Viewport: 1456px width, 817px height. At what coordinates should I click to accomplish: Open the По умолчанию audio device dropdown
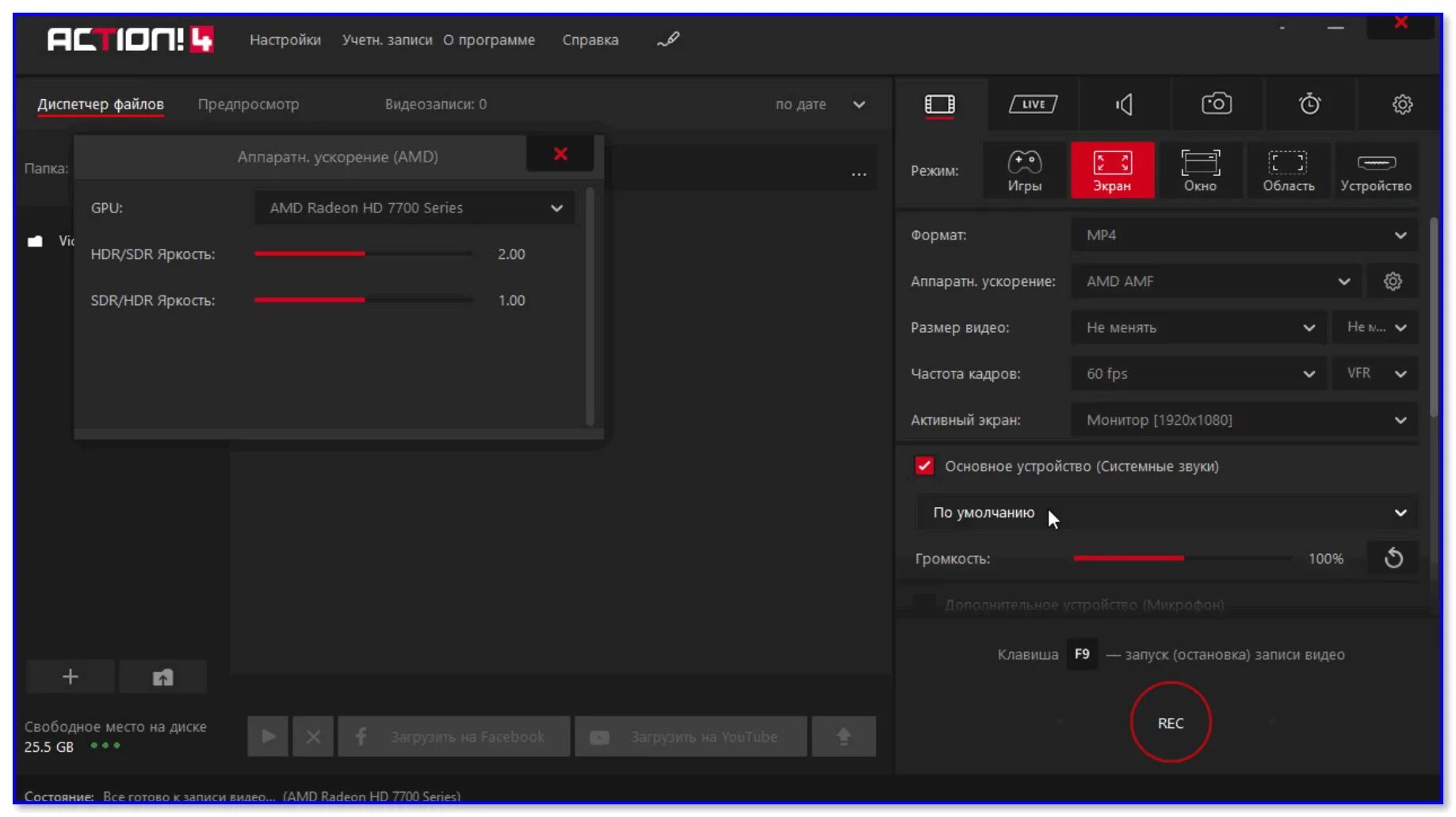click(x=1167, y=513)
